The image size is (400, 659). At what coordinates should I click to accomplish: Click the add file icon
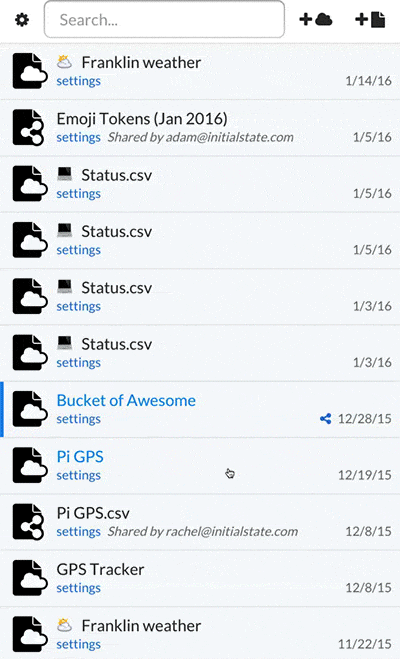pos(370,19)
